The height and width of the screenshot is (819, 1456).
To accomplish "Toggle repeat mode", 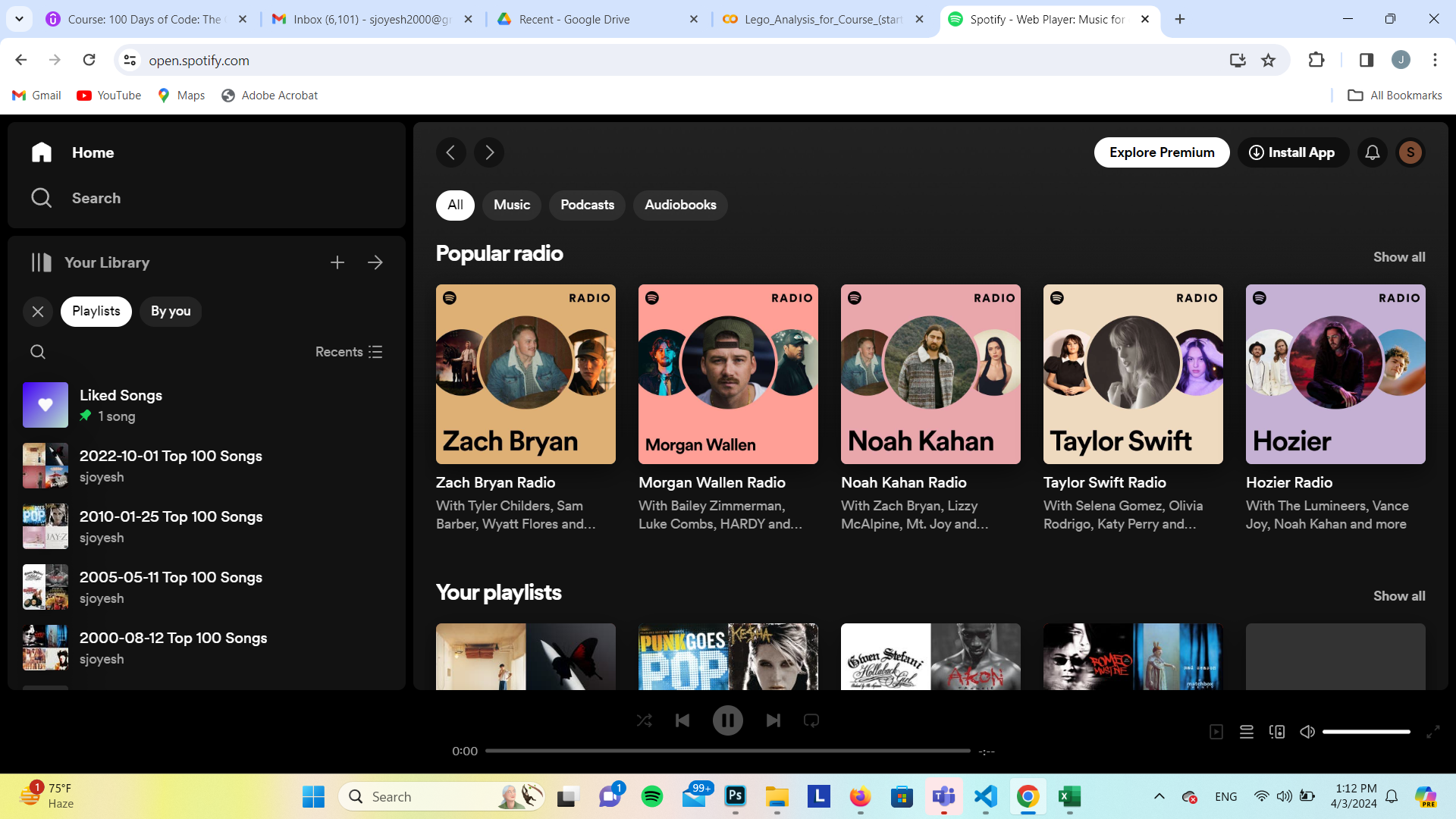I will pos(811,720).
